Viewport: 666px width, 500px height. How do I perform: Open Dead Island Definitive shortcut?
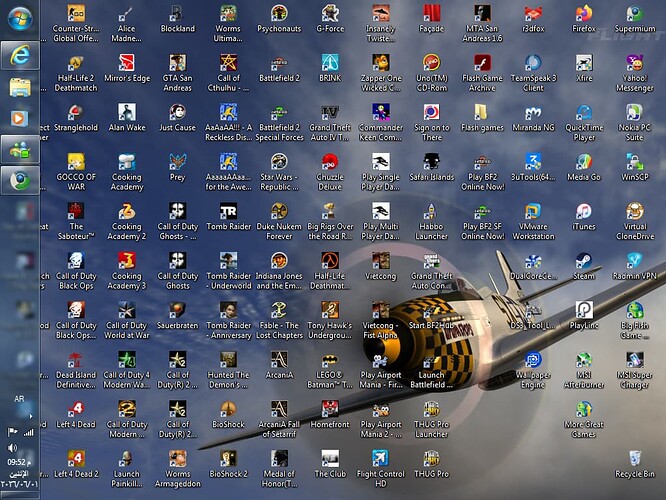pos(76,370)
